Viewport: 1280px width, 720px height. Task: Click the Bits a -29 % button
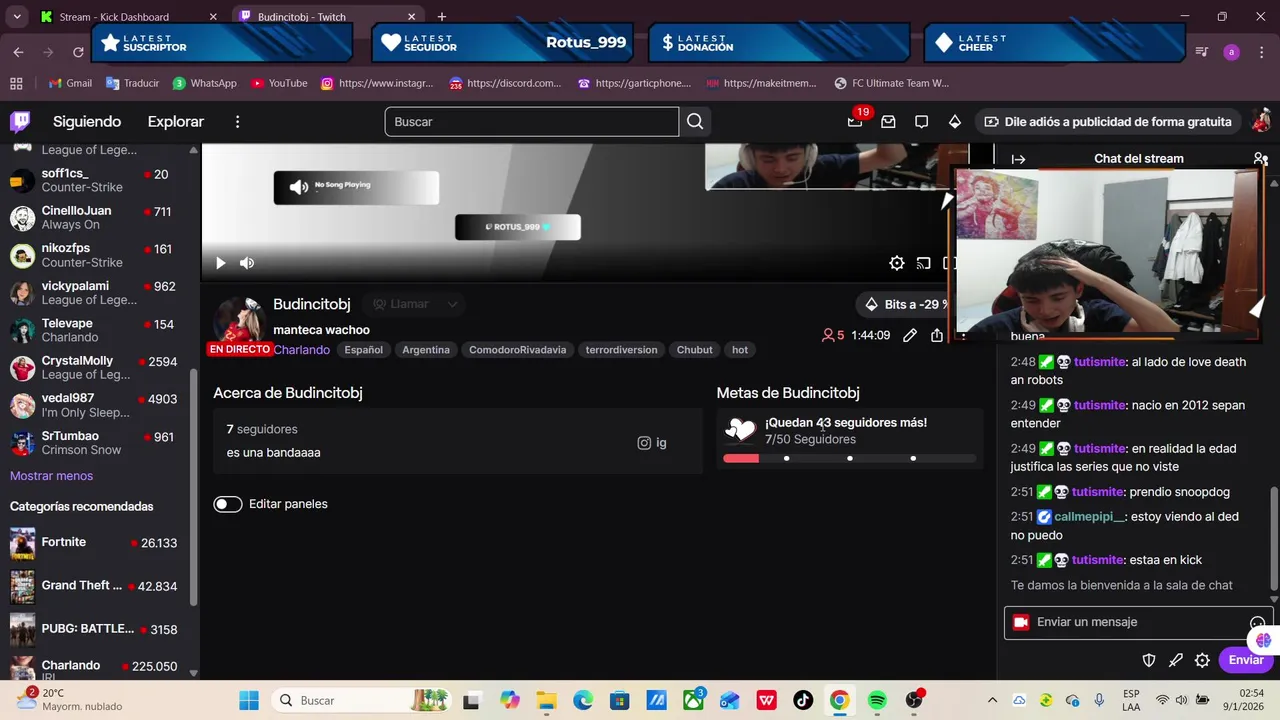907,304
